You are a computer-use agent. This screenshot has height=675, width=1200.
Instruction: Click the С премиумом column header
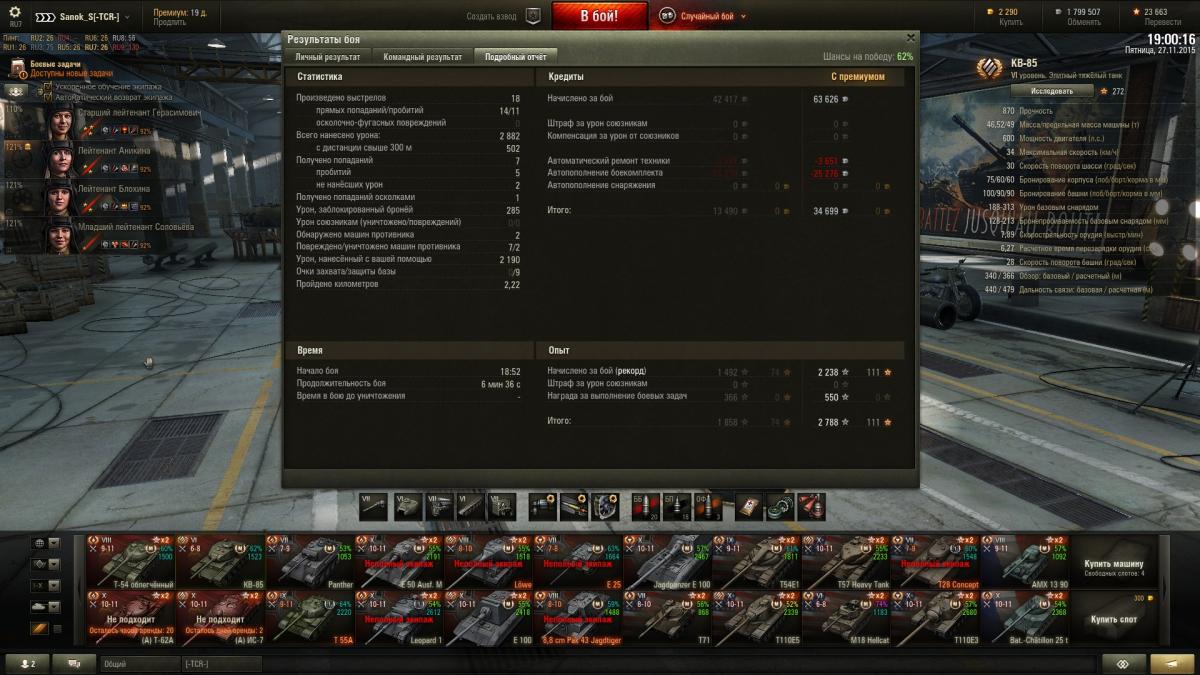click(x=858, y=76)
